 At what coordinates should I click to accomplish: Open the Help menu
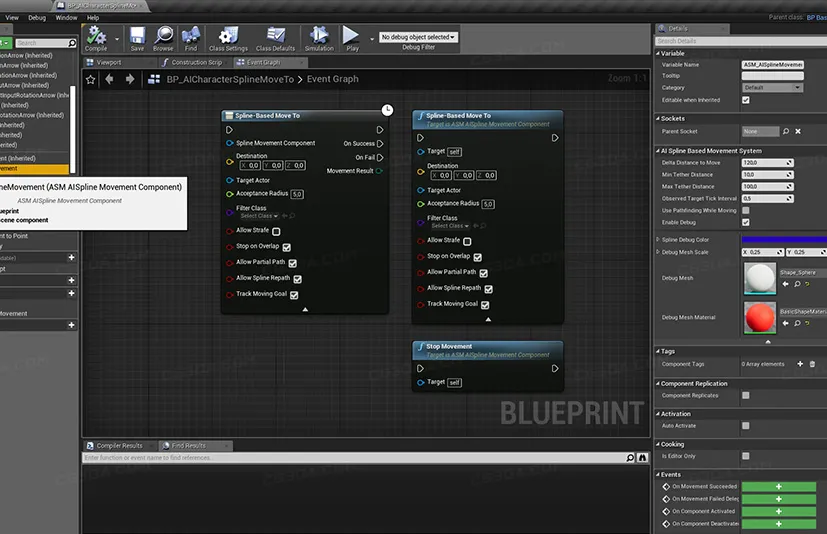pos(93,18)
